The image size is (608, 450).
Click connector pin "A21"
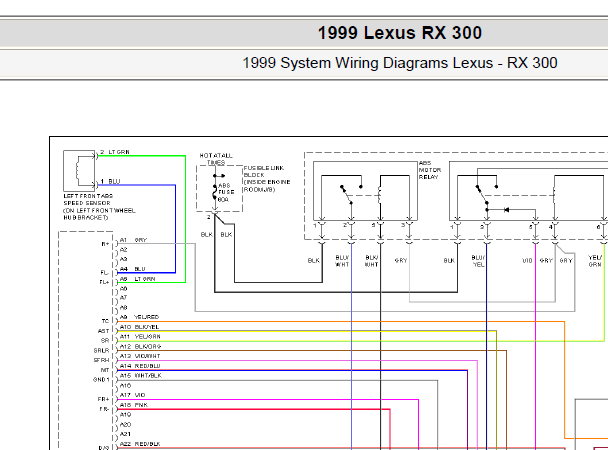tap(125, 434)
